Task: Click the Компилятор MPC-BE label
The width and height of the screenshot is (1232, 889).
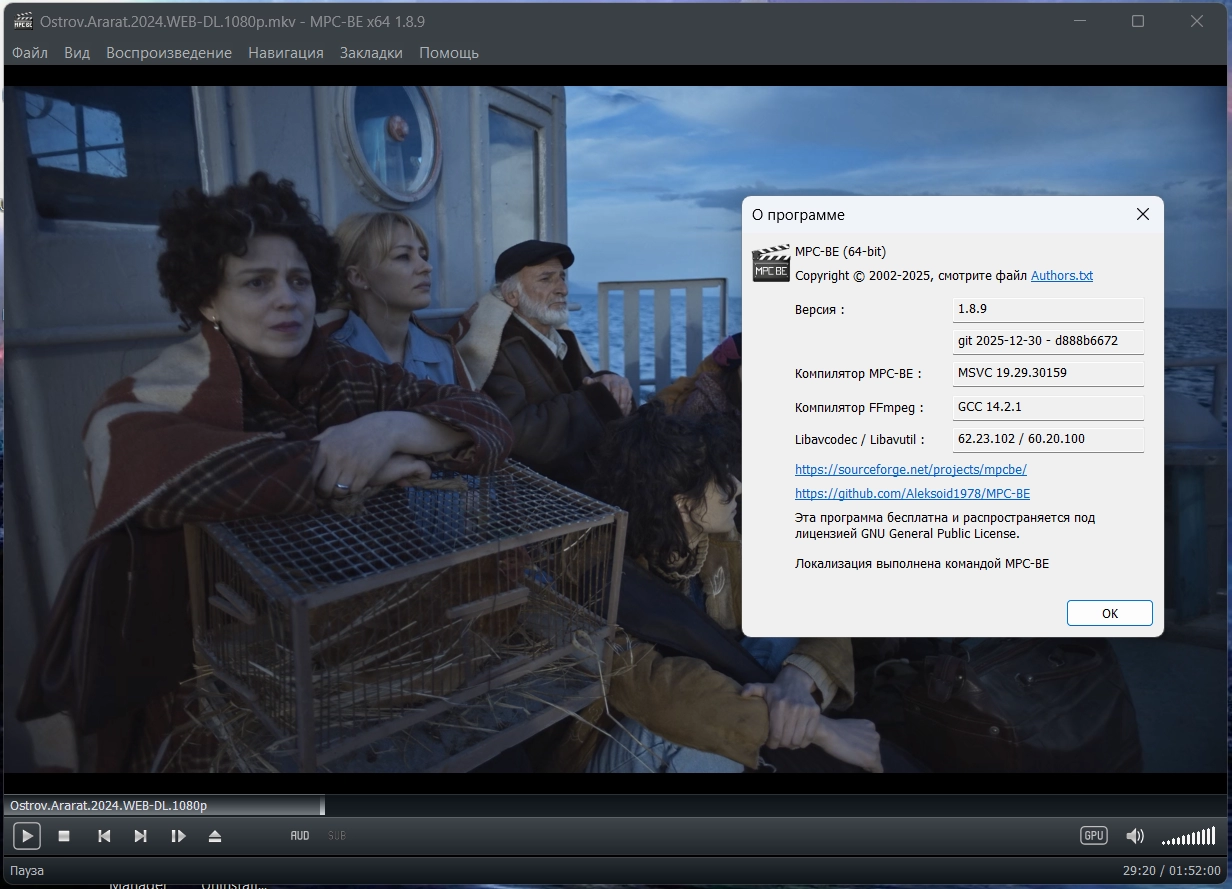Action: click(858, 374)
